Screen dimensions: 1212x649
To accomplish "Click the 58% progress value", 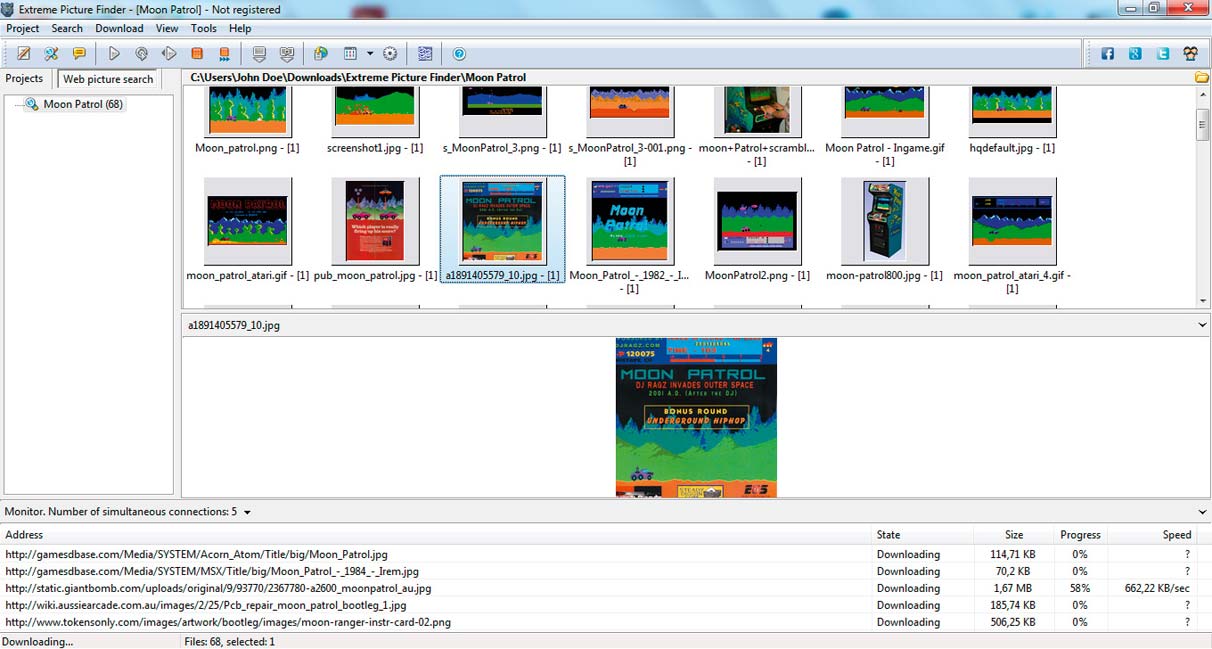I will [x=1080, y=588].
